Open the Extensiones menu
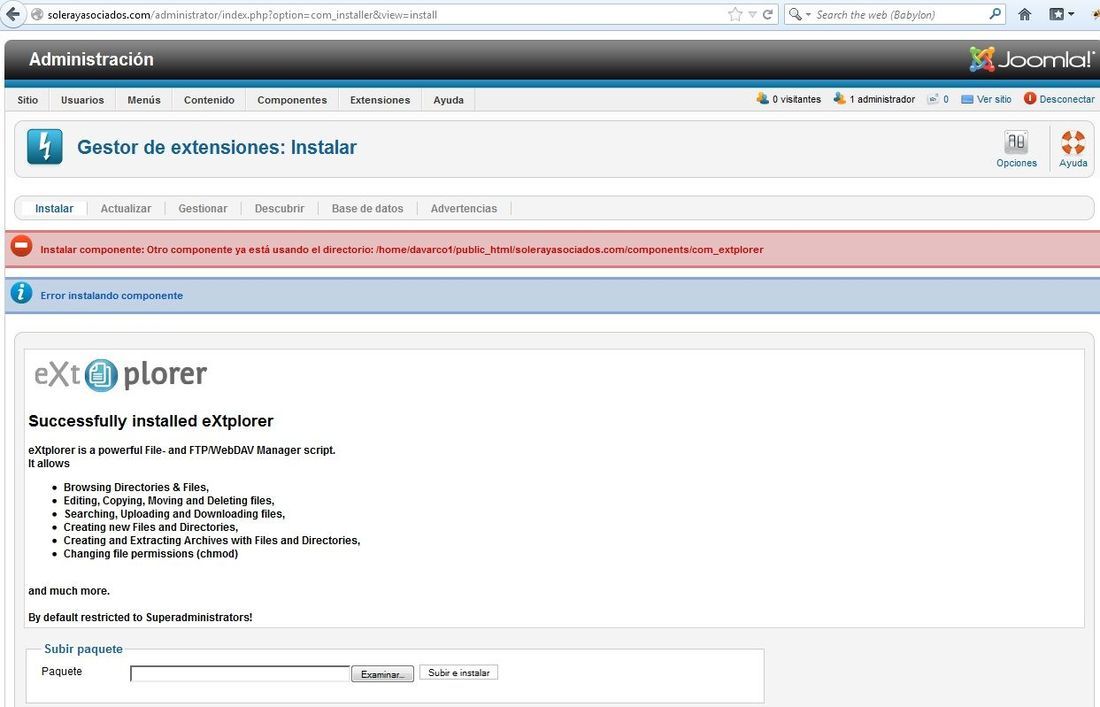 380,100
